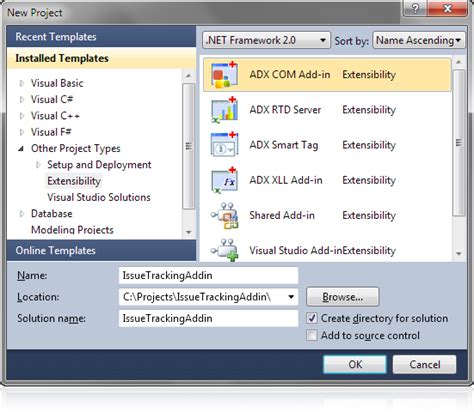This screenshot has width=474, height=412.
Task: Select Visual Studio Solutions tree item
Action: coord(99,197)
